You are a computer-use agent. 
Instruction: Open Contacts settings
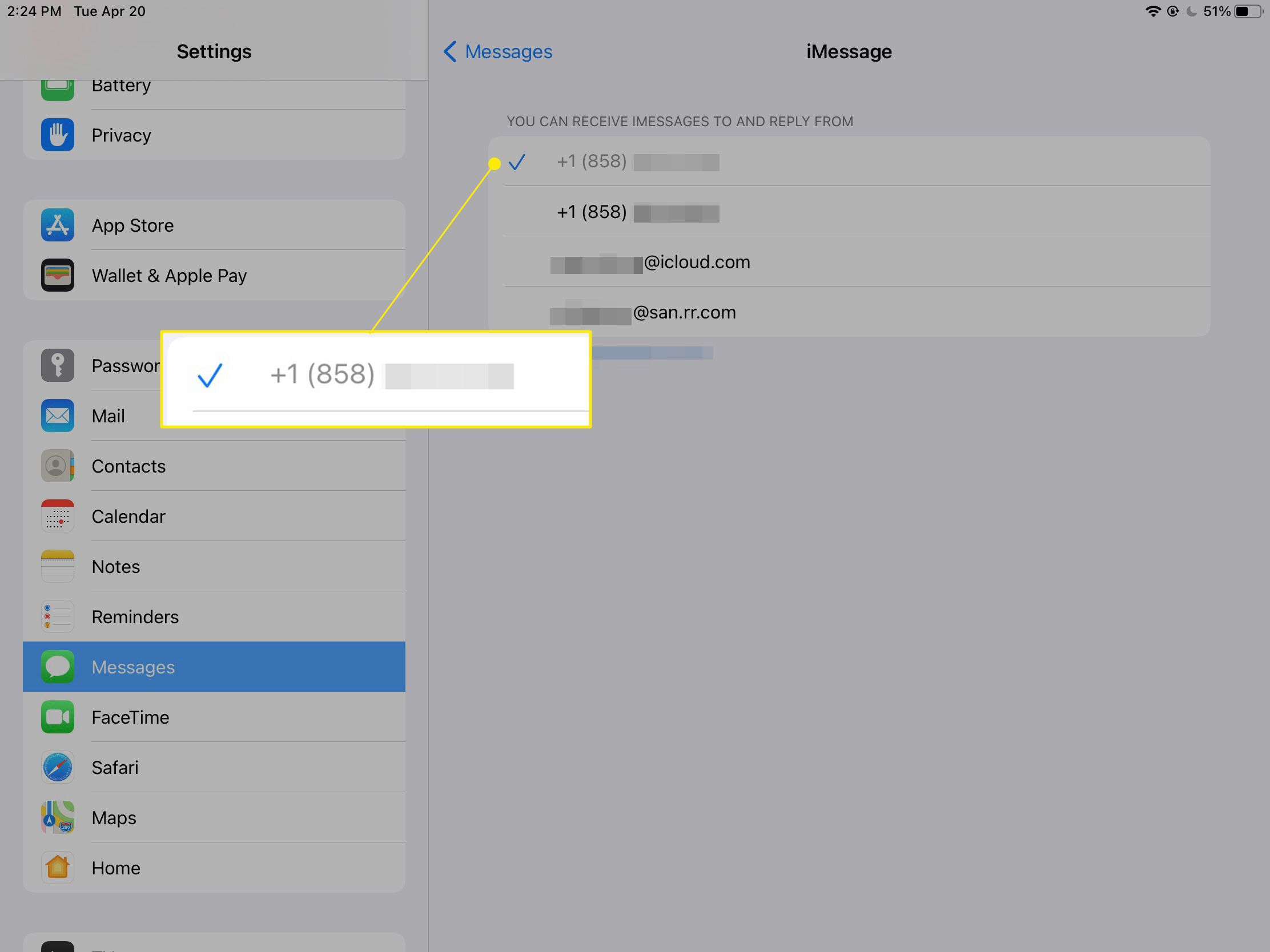pos(214,465)
